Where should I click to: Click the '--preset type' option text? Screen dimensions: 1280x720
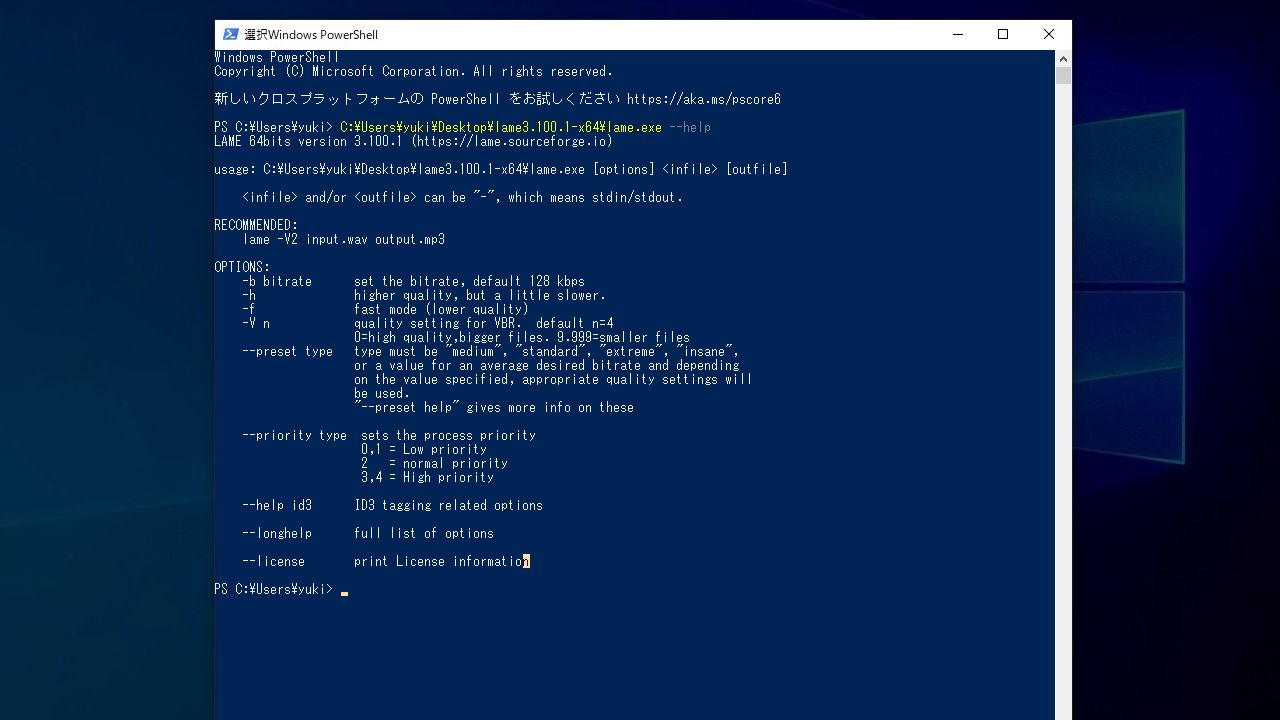[x=288, y=351]
